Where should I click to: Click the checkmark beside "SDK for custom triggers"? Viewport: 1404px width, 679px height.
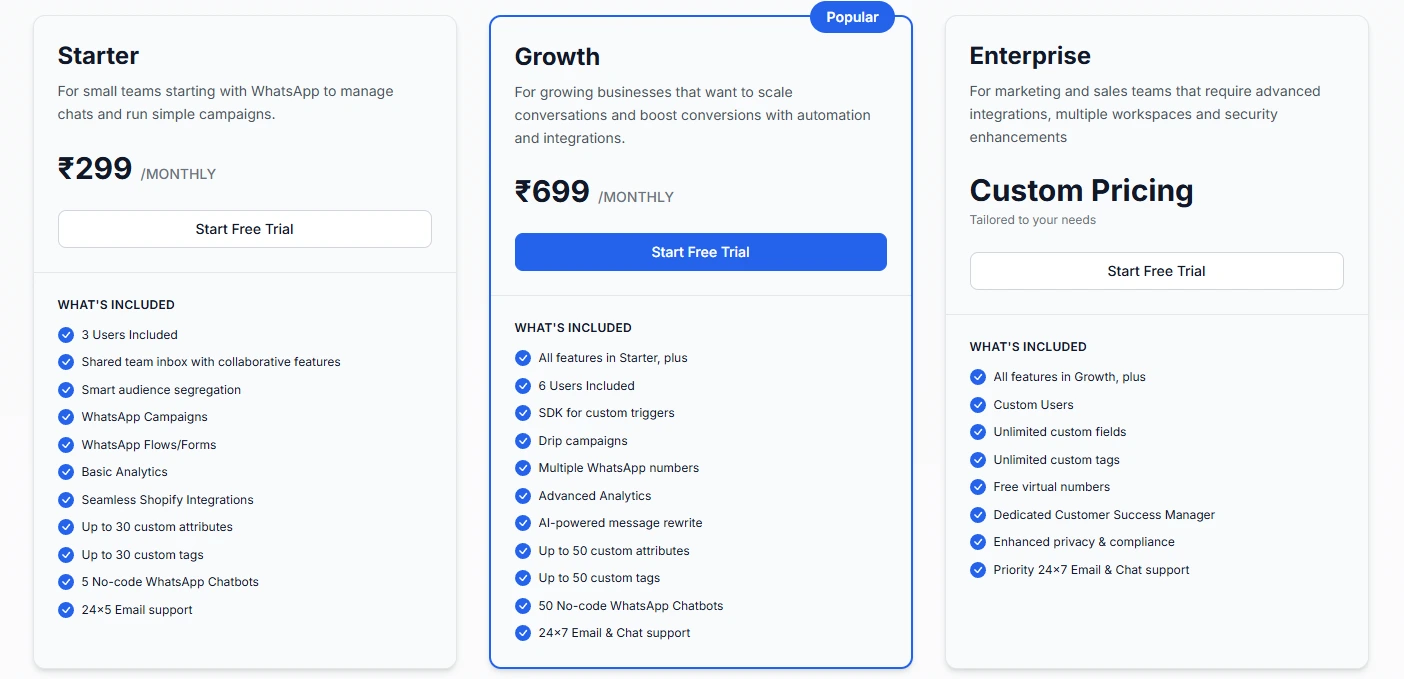pos(523,412)
